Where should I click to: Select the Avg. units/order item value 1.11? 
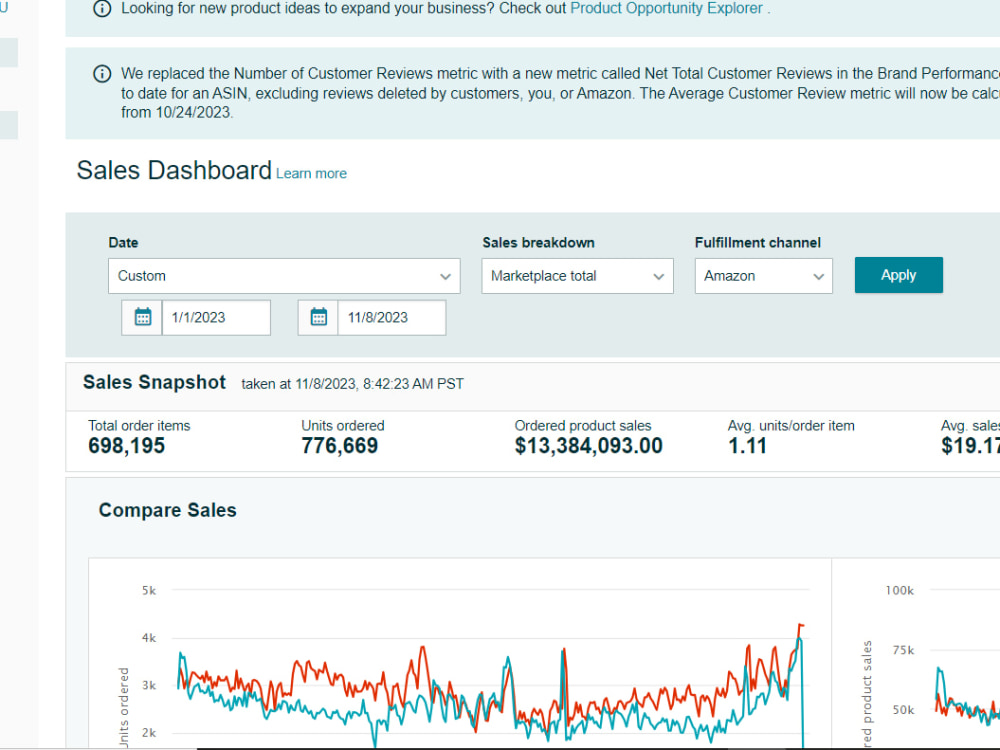pos(747,445)
